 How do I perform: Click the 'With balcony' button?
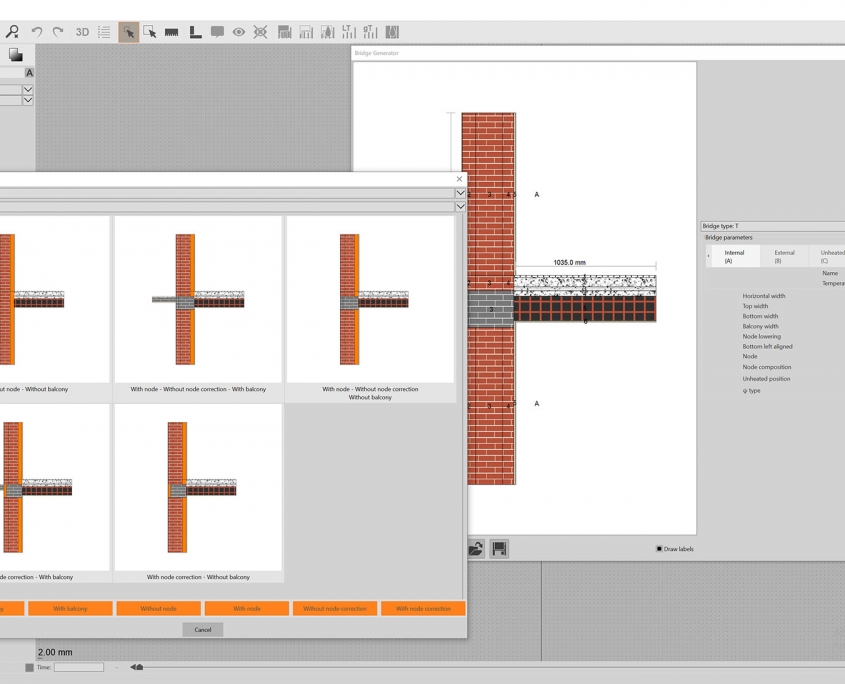[68, 608]
